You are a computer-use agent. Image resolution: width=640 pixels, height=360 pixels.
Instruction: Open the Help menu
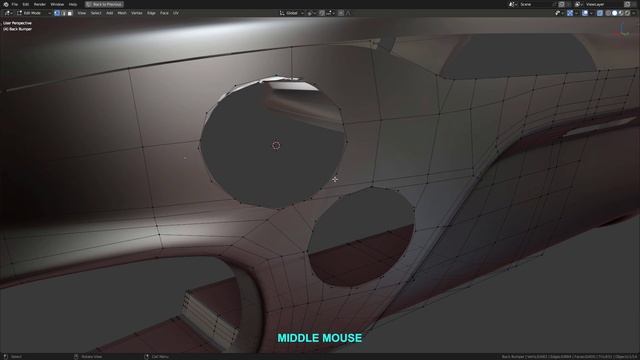[x=73, y=4]
